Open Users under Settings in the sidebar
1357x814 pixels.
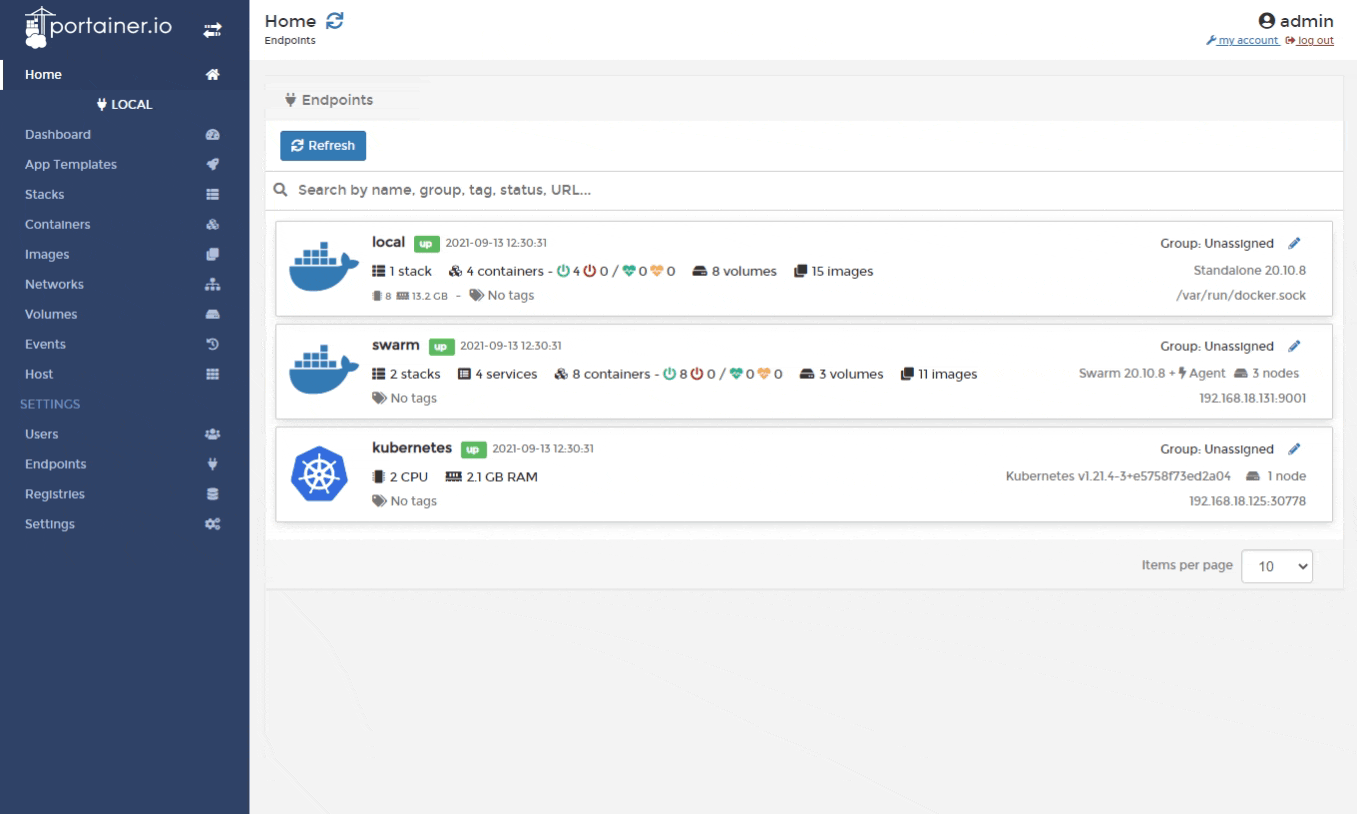pyautogui.click(x=42, y=435)
